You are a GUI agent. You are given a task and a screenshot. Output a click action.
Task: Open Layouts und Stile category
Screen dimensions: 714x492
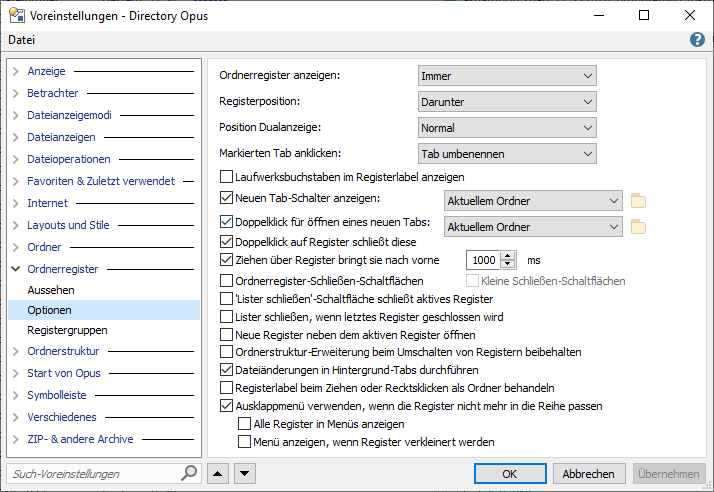[x=68, y=225]
